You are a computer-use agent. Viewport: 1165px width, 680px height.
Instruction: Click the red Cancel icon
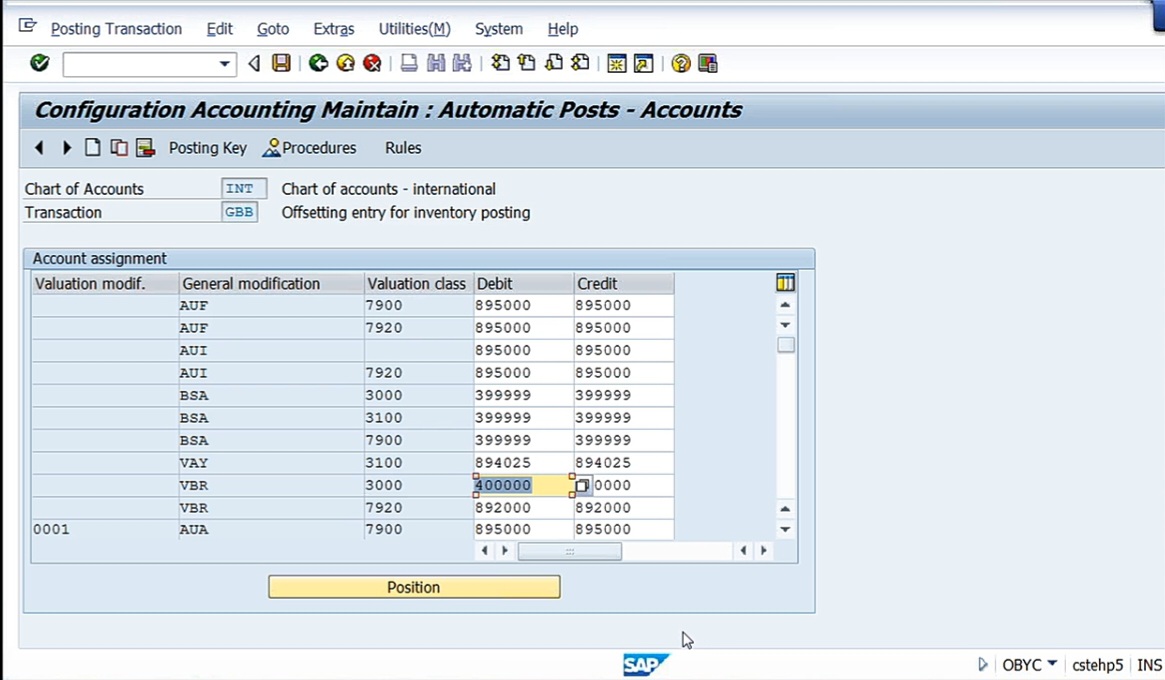tap(372, 63)
